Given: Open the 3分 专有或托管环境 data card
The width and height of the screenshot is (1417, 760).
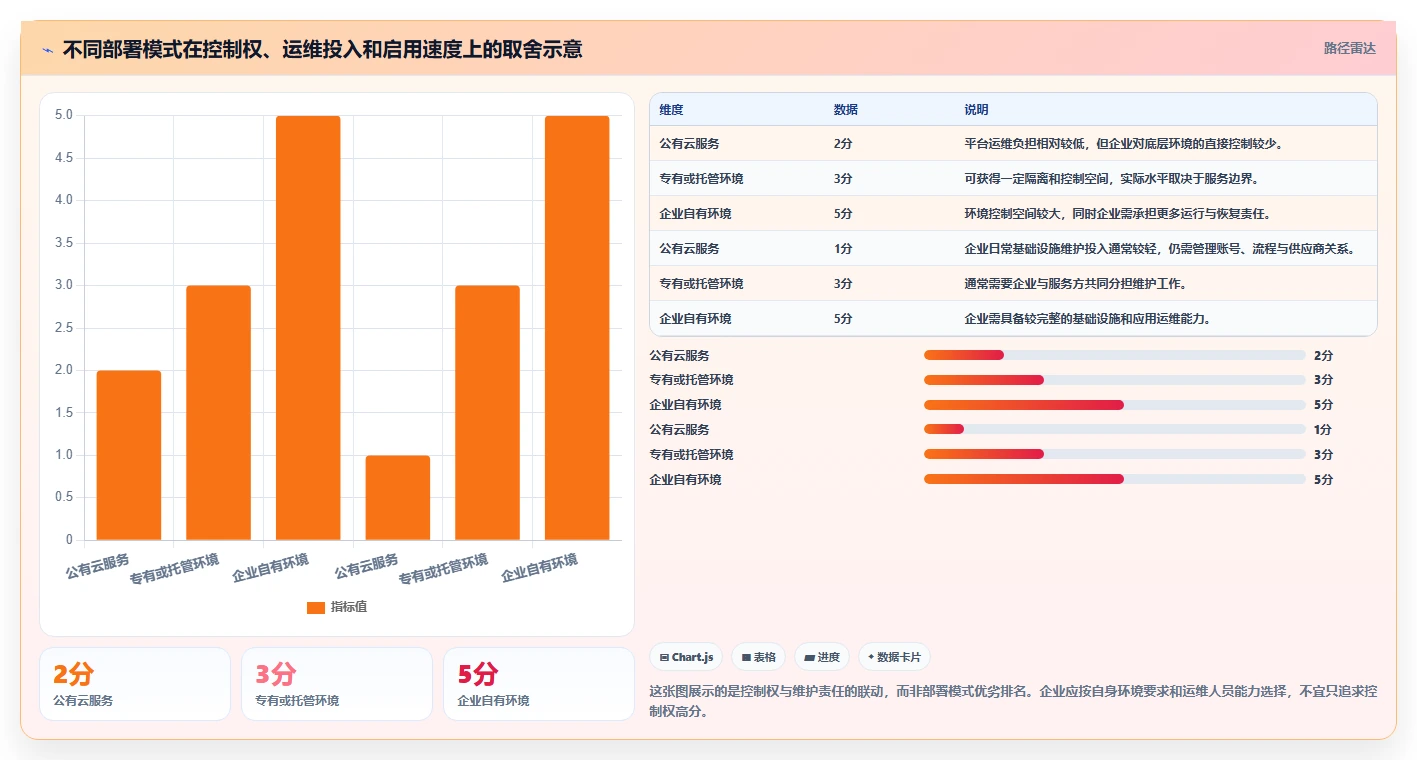Looking at the screenshot, I should coord(337,684).
